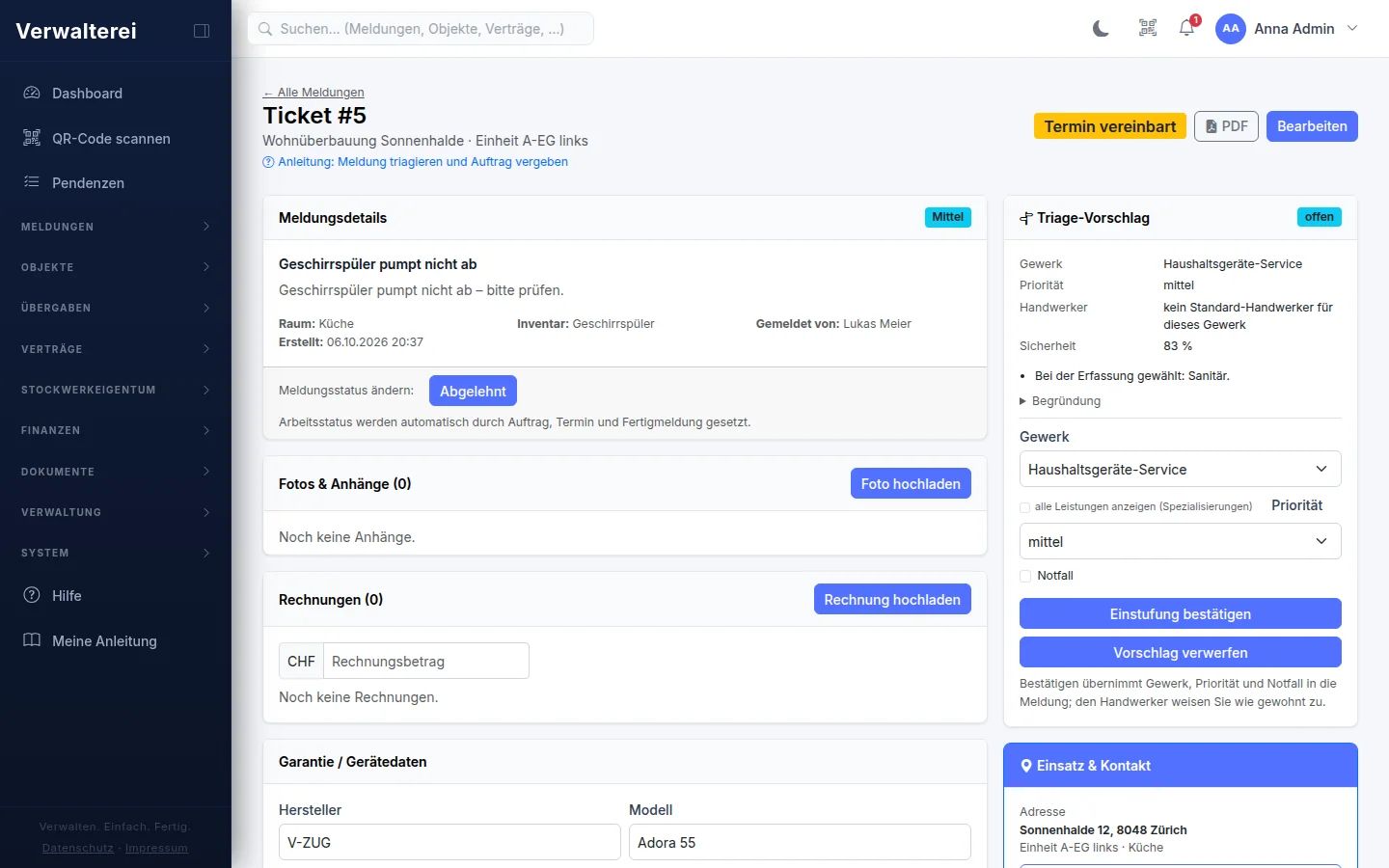Expand the Objekte section

tap(116, 267)
